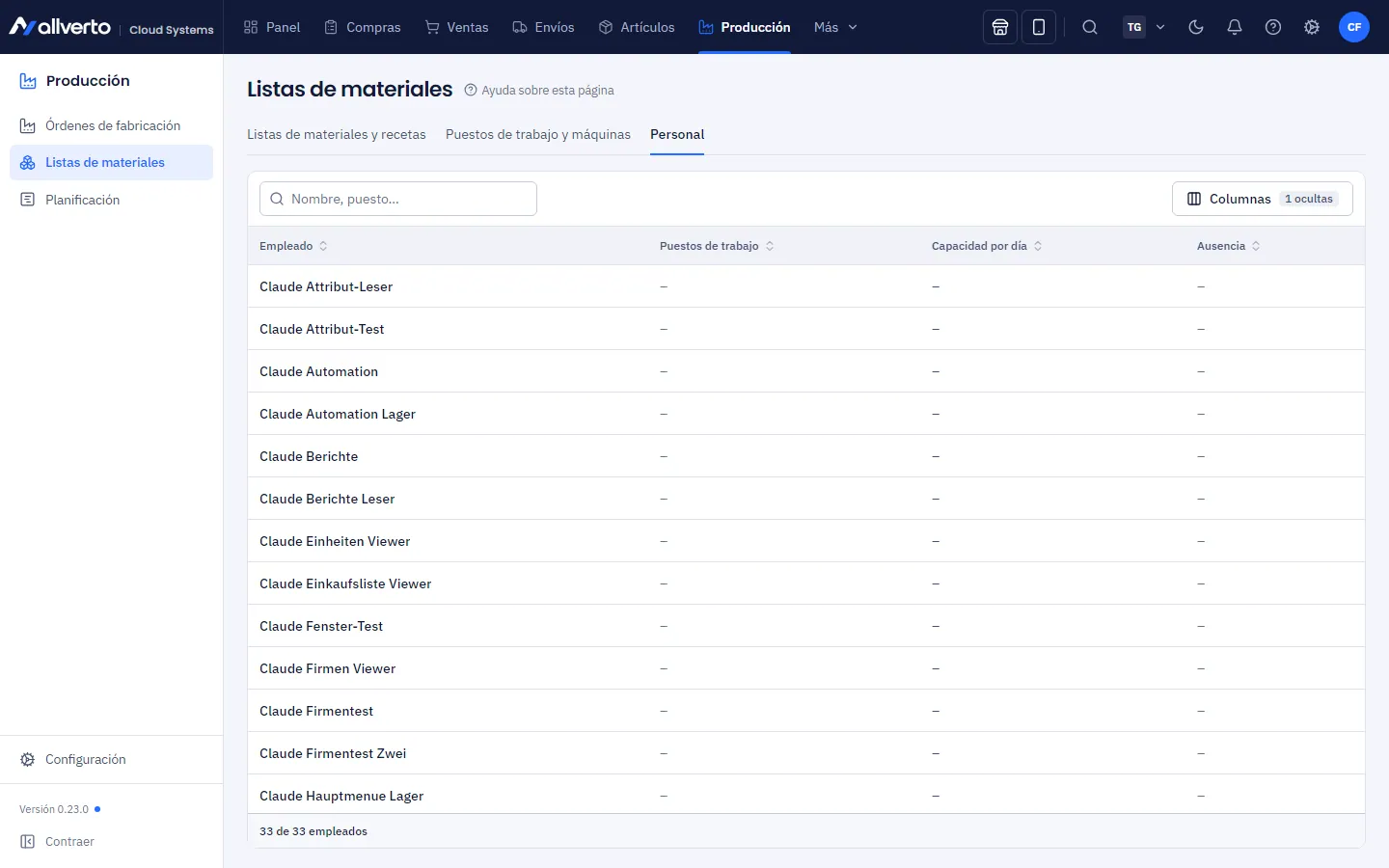Open Envíos menu item

[544, 27]
